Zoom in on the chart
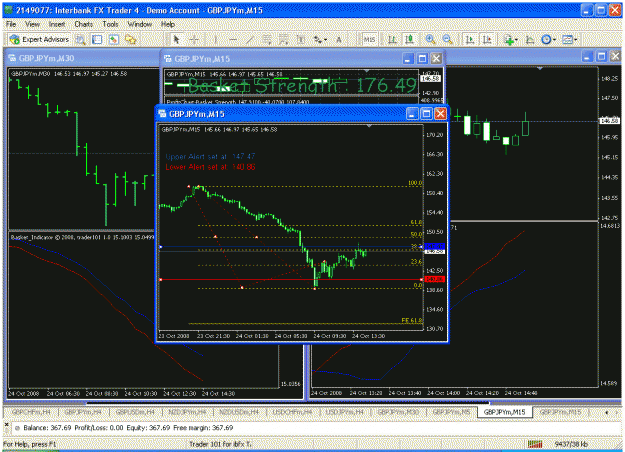This screenshot has width=625, height=452. click(x=430, y=39)
